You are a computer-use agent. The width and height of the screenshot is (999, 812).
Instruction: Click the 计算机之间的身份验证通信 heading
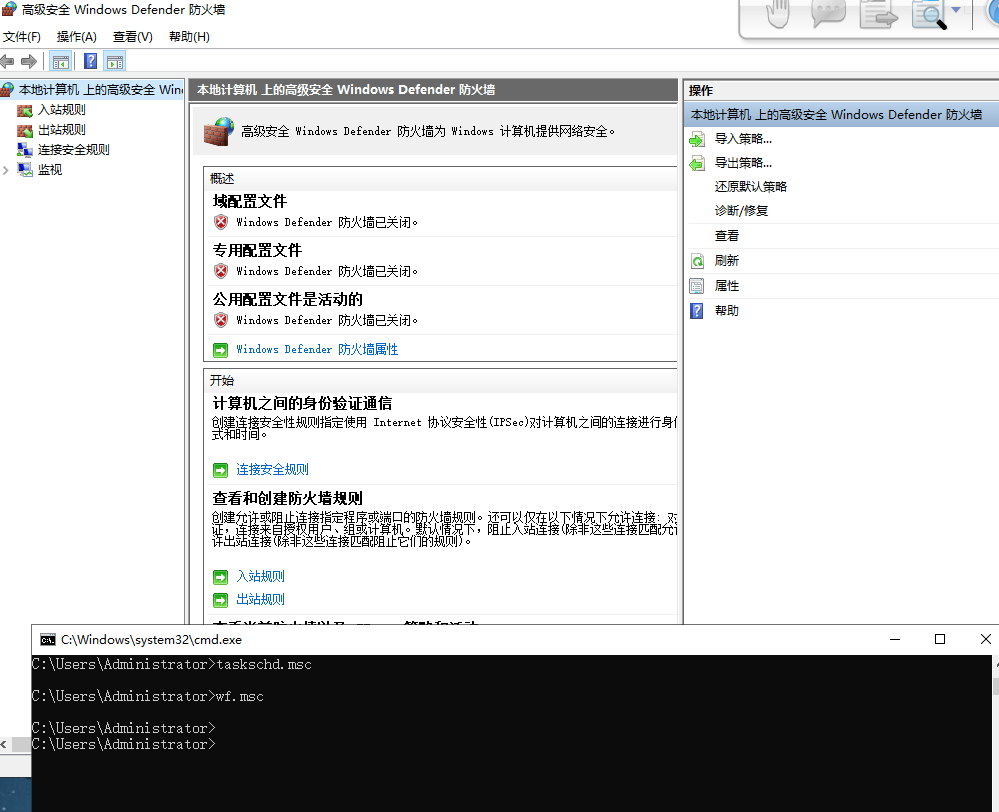tap(302, 403)
